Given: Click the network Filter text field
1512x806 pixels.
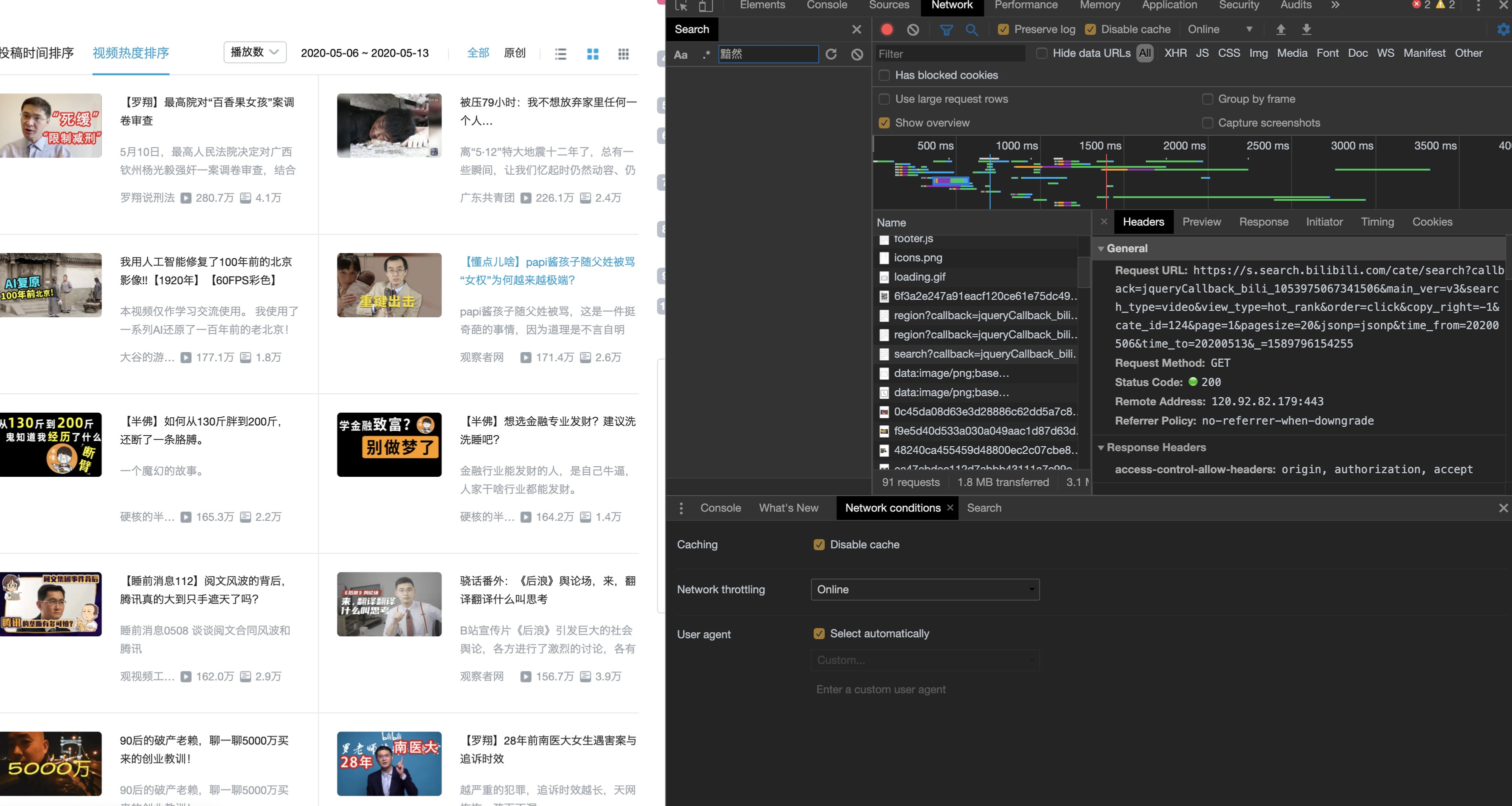Looking at the screenshot, I should click(x=949, y=54).
